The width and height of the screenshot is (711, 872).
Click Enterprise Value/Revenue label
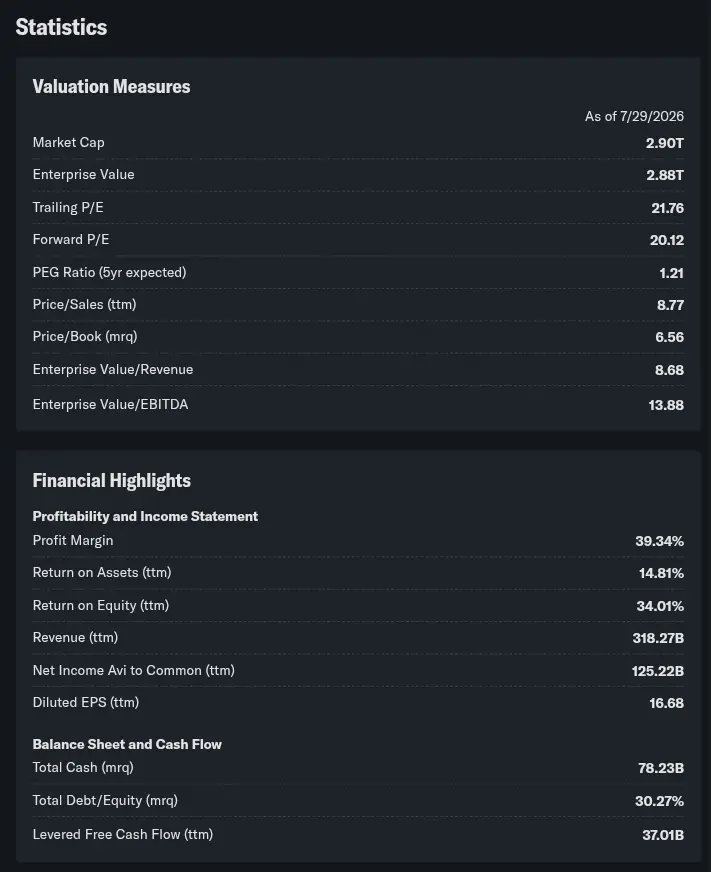[113, 369]
